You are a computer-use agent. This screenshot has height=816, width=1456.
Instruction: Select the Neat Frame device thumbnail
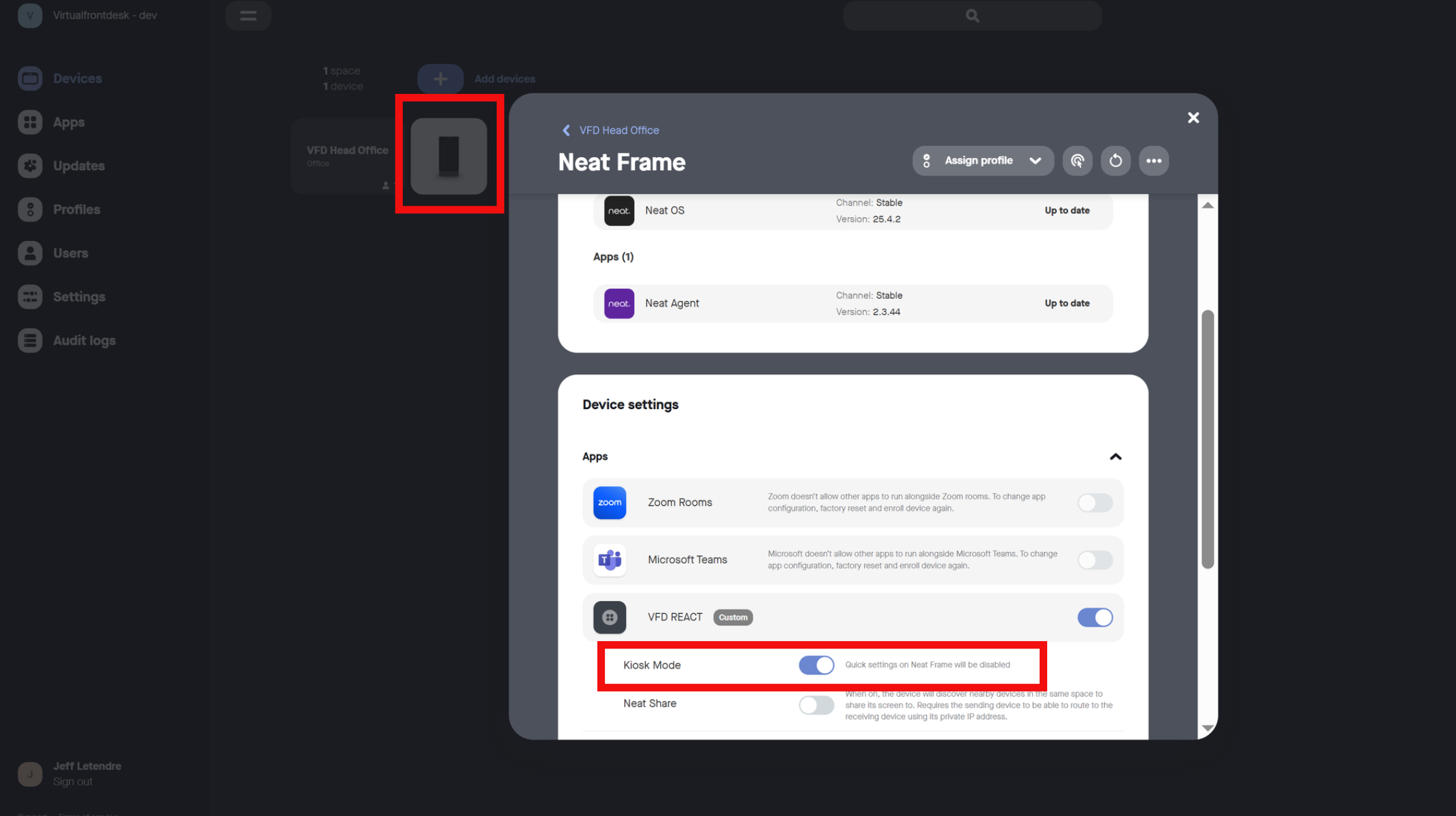(x=448, y=156)
